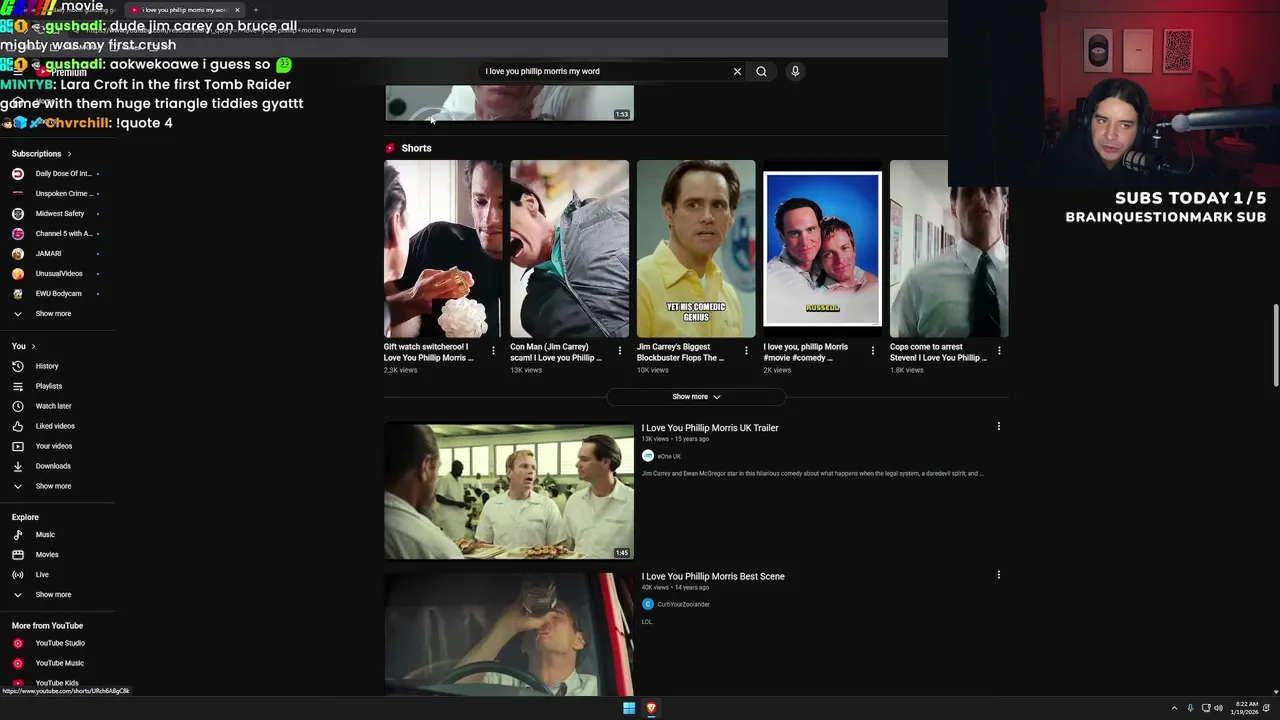This screenshot has width=1280, height=720.
Task: Open YouTube Studio link
Action: click(60, 643)
